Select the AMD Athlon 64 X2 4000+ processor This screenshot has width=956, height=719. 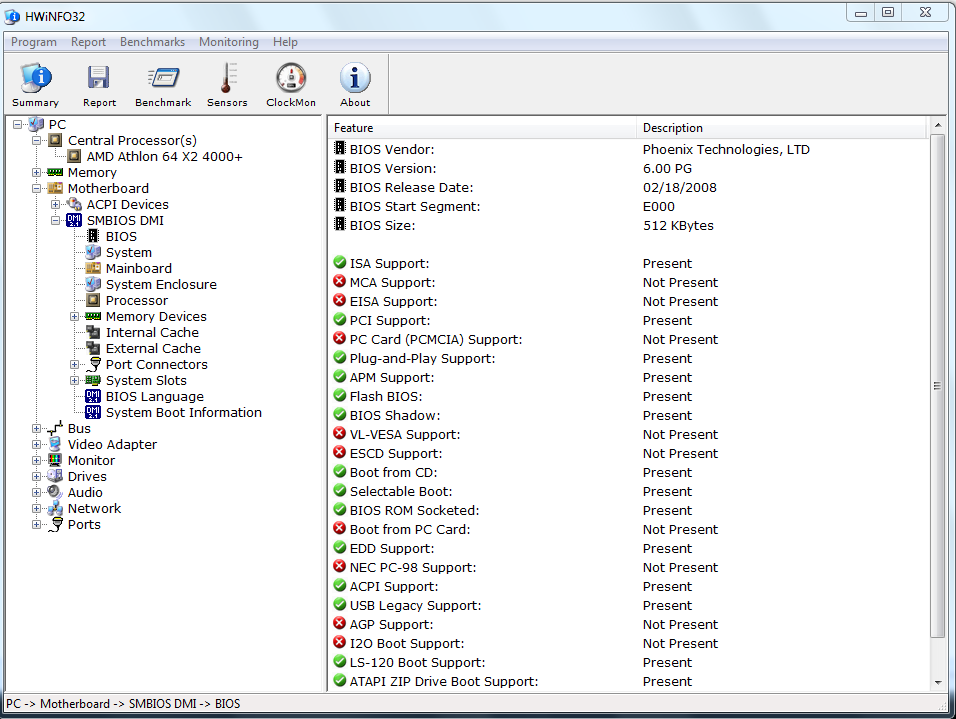(164, 157)
